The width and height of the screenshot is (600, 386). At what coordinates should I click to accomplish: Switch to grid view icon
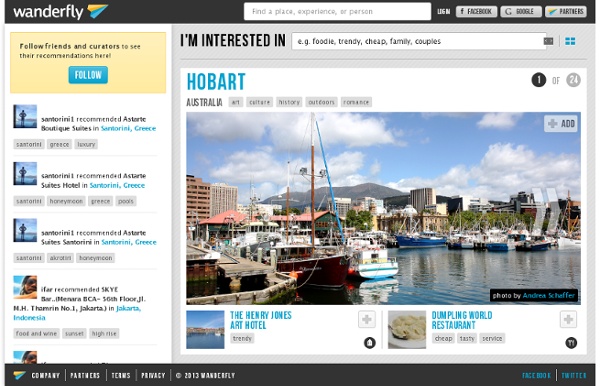point(570,41)
